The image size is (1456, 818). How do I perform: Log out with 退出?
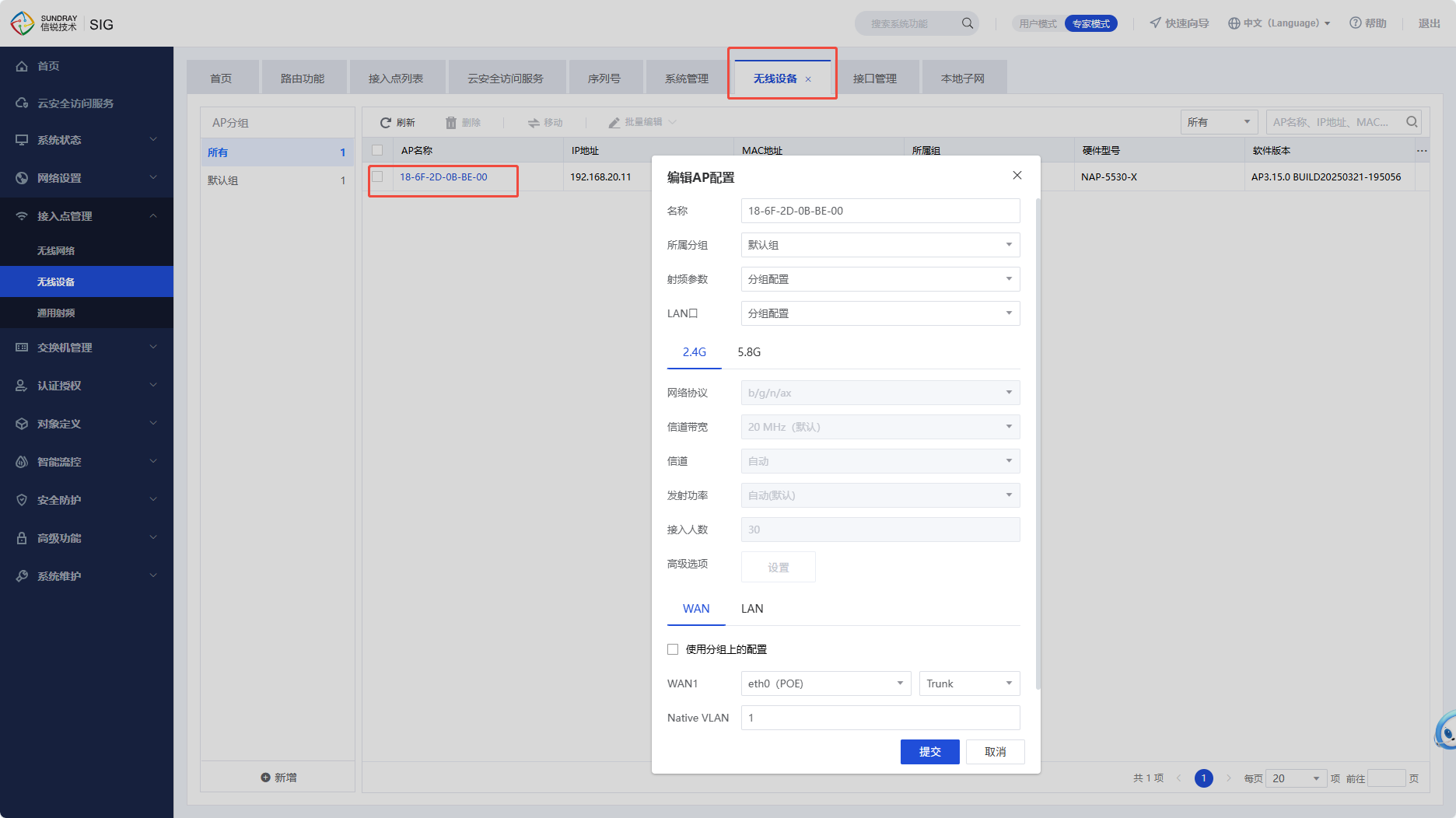coord(1430,23)
